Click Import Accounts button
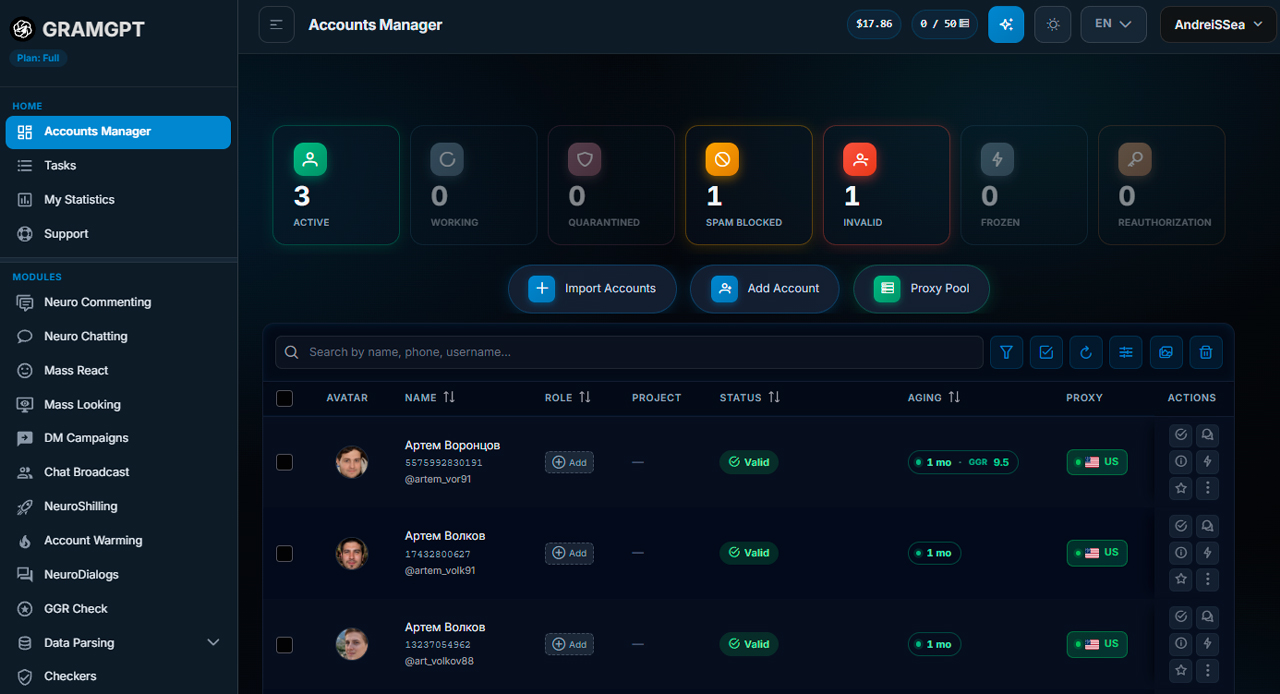1280x694 pixels. [592, 288]
